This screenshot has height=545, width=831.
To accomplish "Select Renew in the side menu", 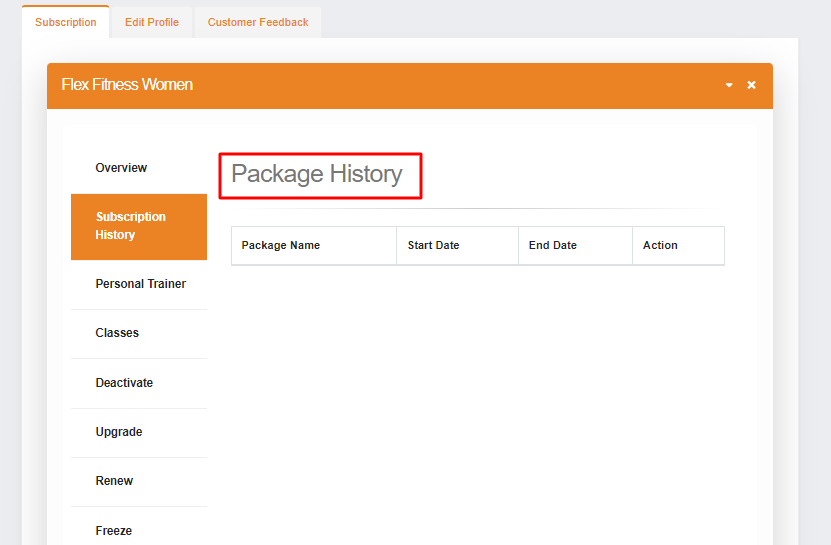I will [x=114, y=481].
